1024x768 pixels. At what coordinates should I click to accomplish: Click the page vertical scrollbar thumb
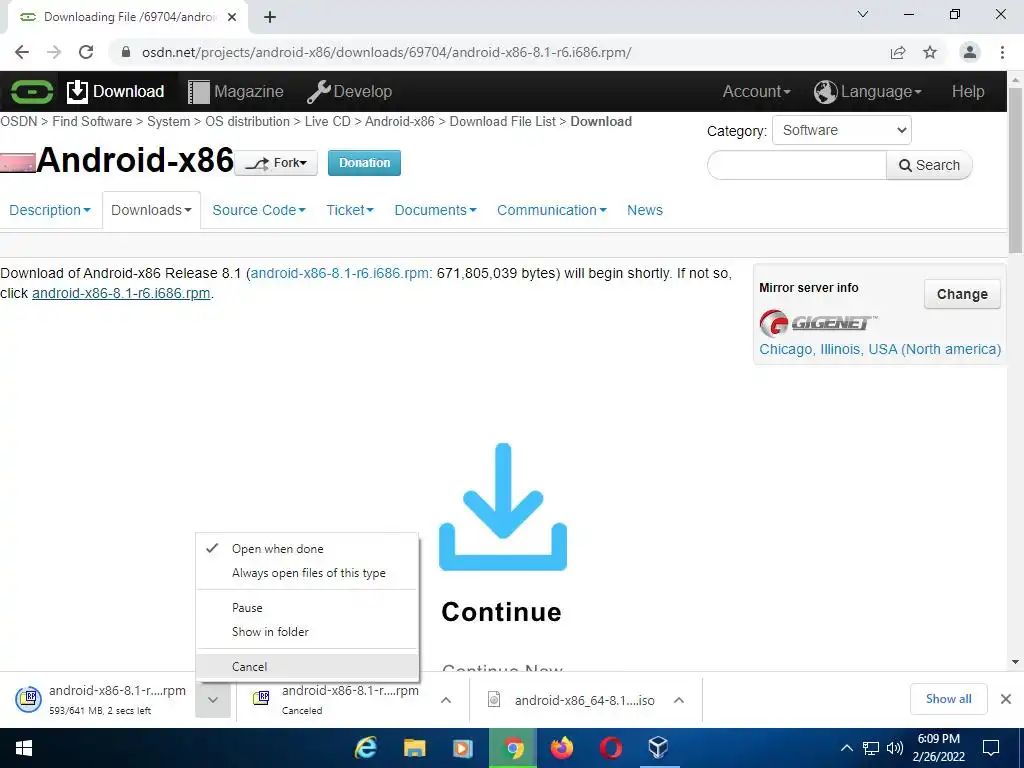coord(1015,168)
